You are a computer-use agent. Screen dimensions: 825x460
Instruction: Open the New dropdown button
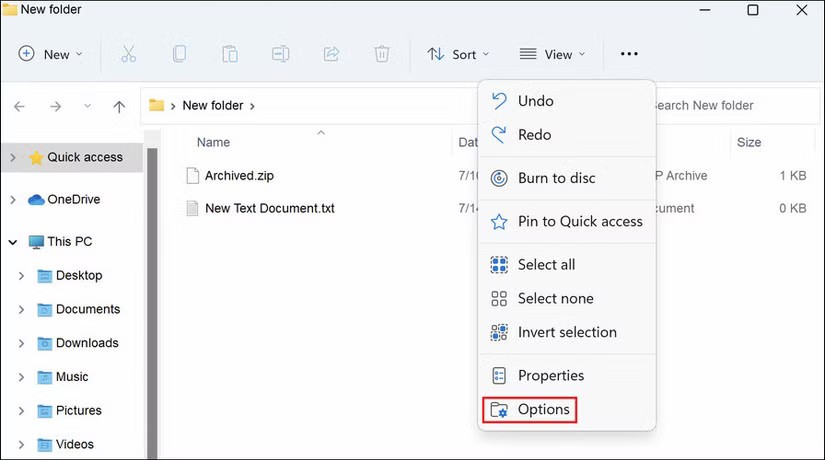[51, 54]
